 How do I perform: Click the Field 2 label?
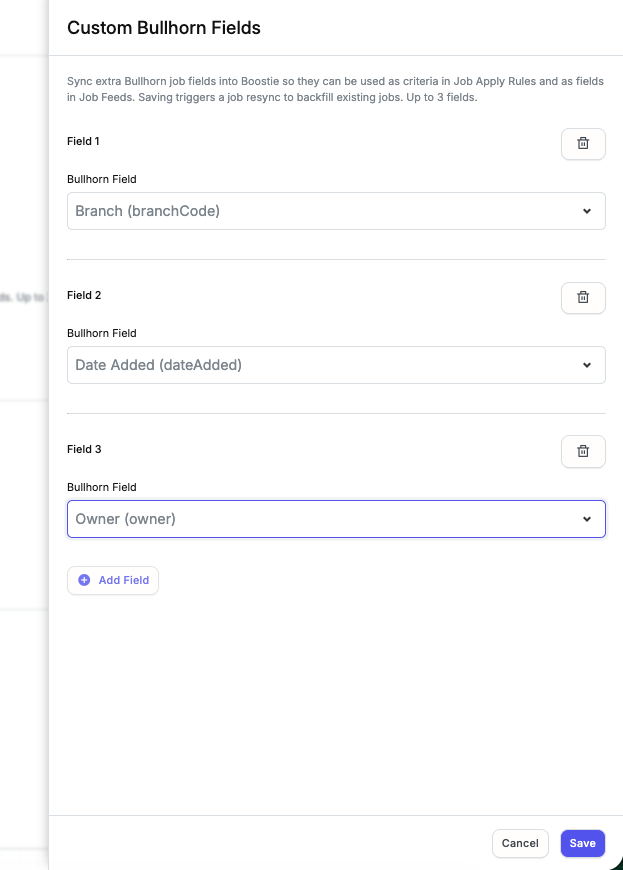[84, 295]
